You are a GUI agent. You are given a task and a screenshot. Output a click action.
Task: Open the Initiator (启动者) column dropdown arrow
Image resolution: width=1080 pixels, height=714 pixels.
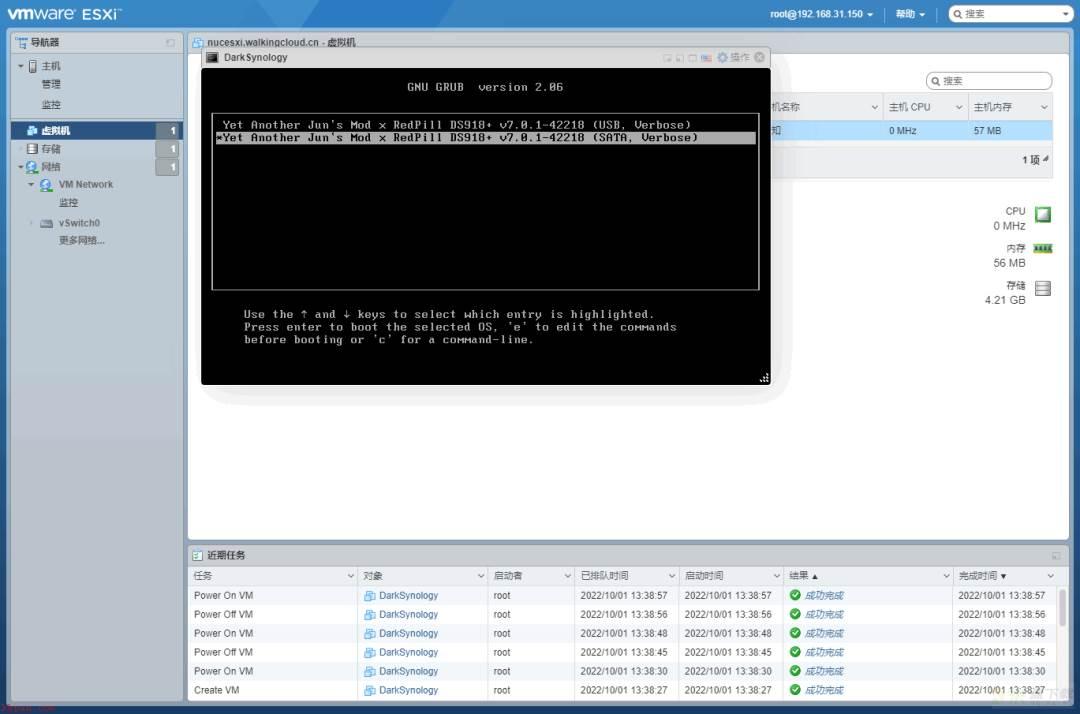568,576
